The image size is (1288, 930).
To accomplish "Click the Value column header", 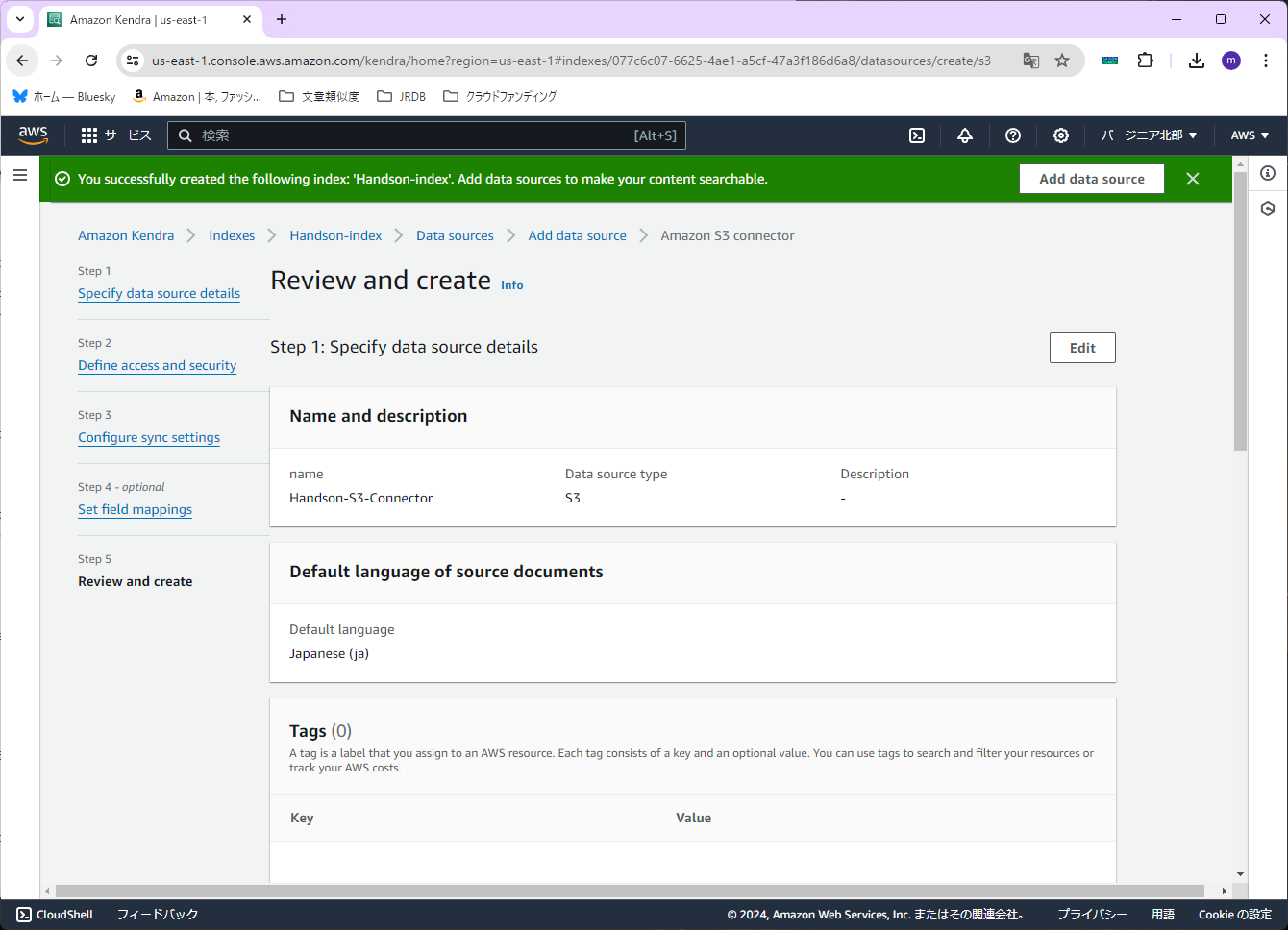I will click(x=693, y=818).
